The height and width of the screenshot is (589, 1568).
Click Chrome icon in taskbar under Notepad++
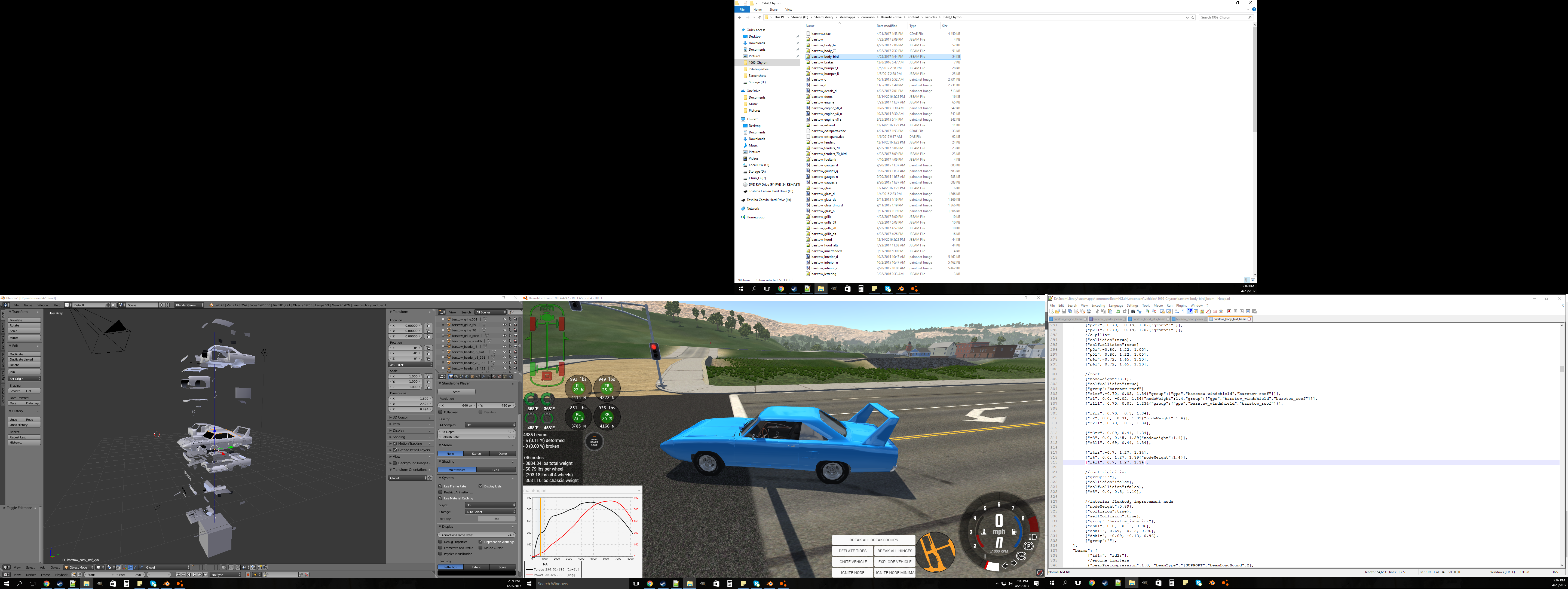[1092, 583]
